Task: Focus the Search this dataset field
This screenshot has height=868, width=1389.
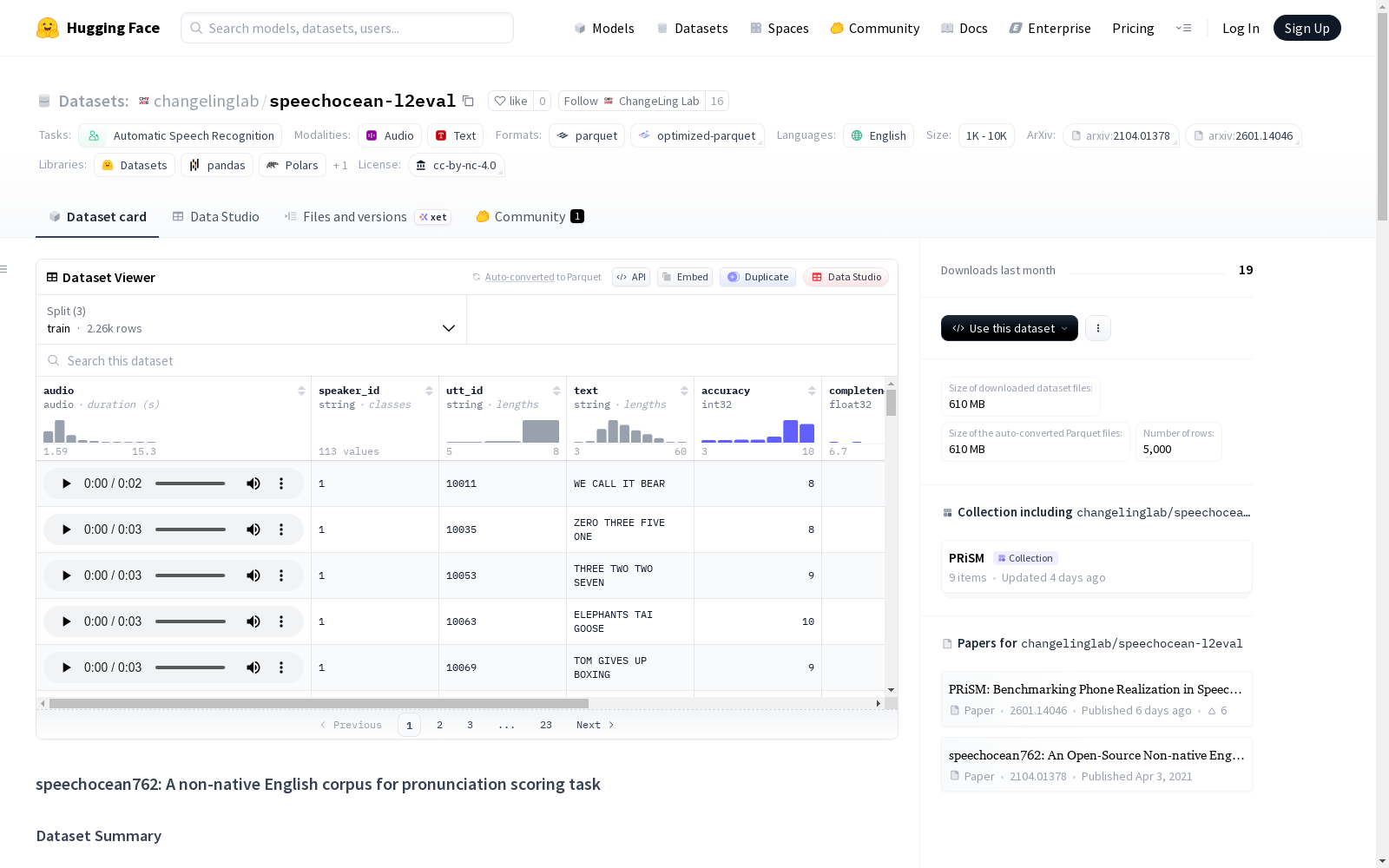Action: (467, 360)
